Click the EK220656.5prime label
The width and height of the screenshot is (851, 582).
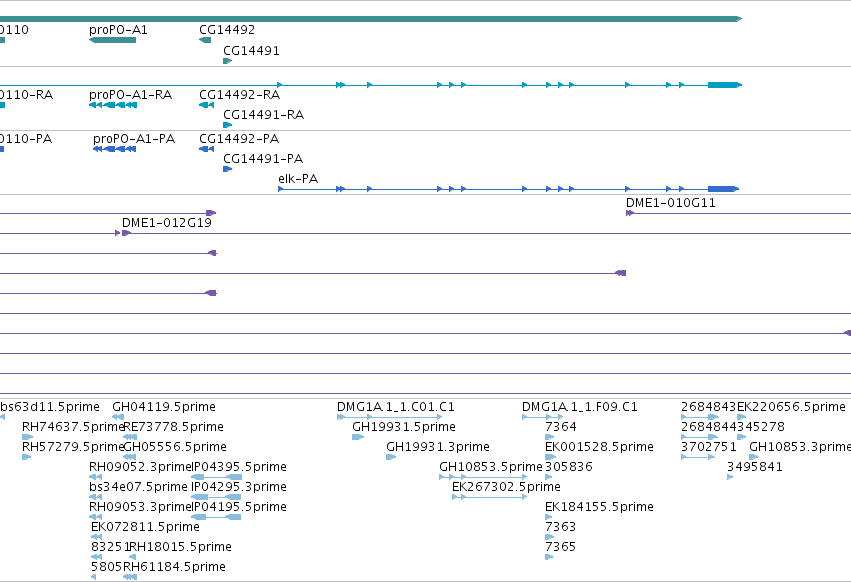click(791, 407)
